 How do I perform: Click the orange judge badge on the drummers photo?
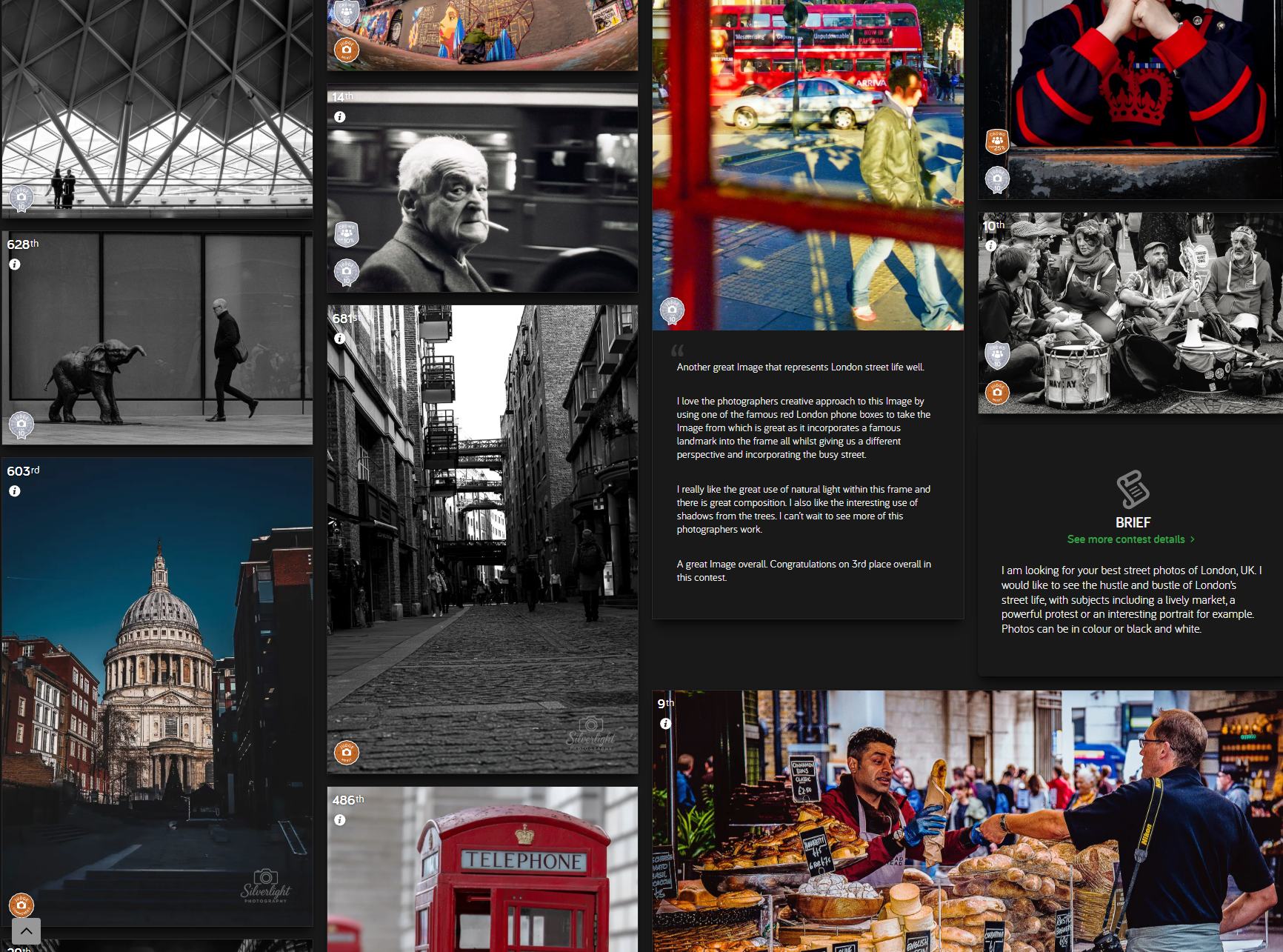997,392
